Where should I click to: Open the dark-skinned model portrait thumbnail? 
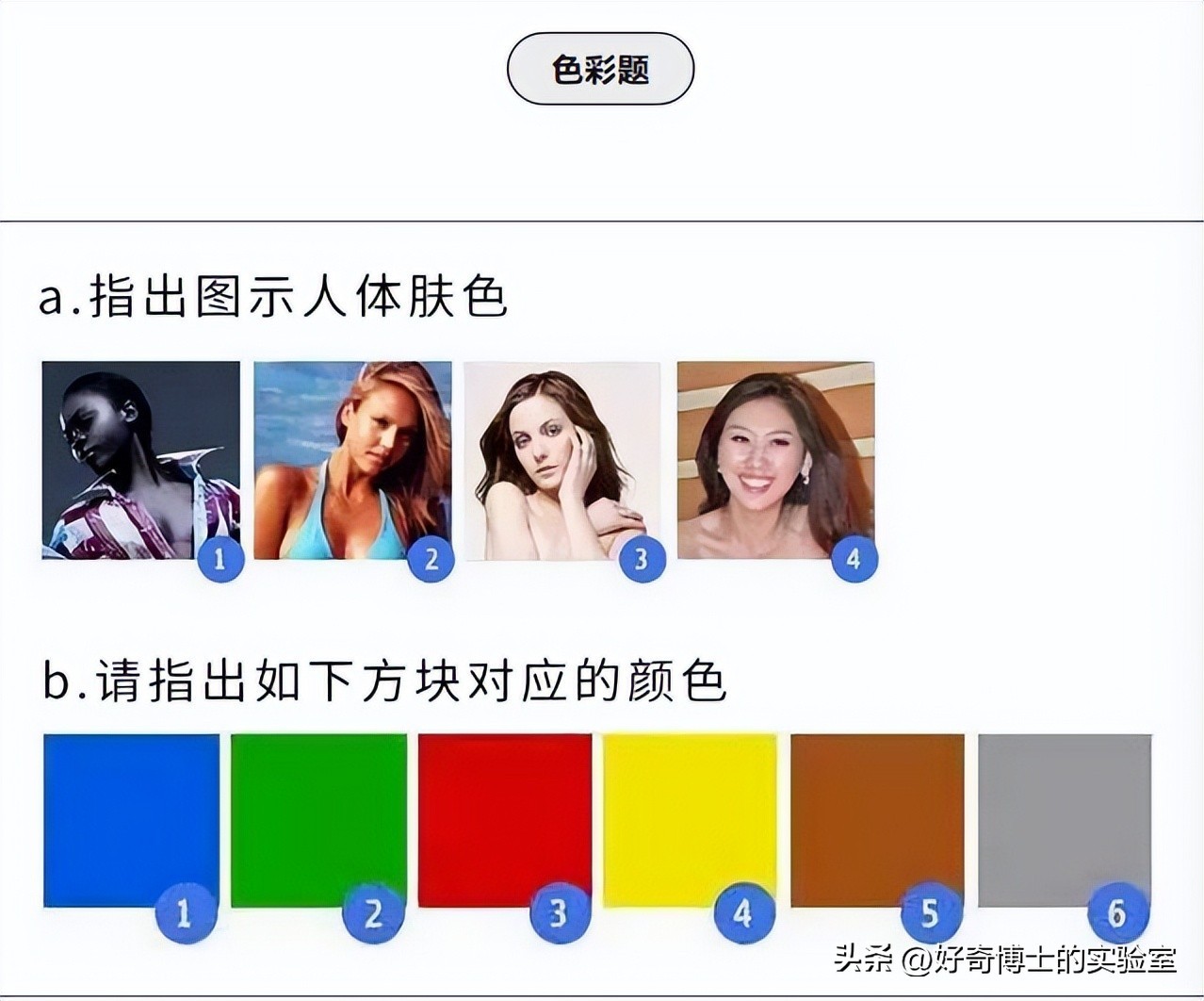[x=141, y=460]
